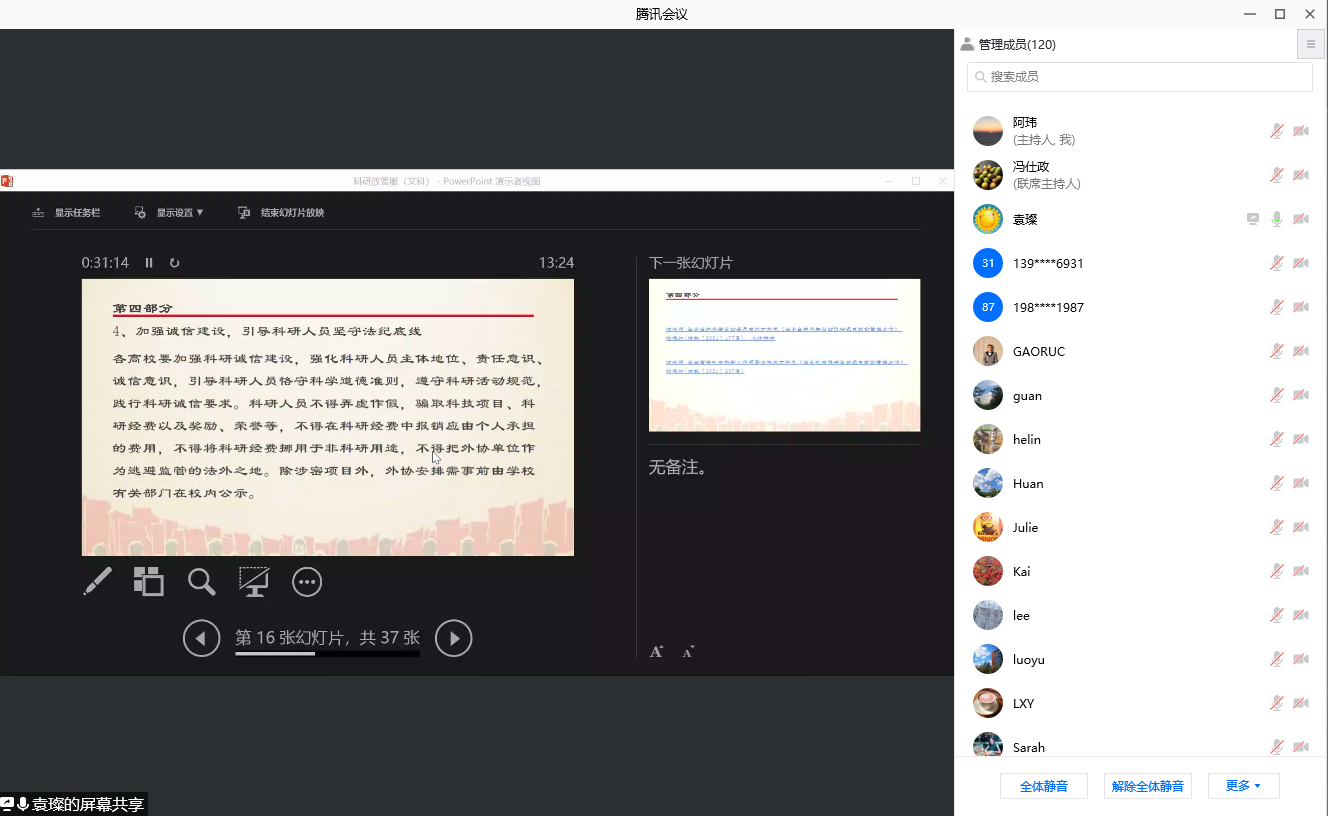The width and height of the screenshot is (1328, 816).
Task: Open the see all slides grid
Action: tap(149, 582)
